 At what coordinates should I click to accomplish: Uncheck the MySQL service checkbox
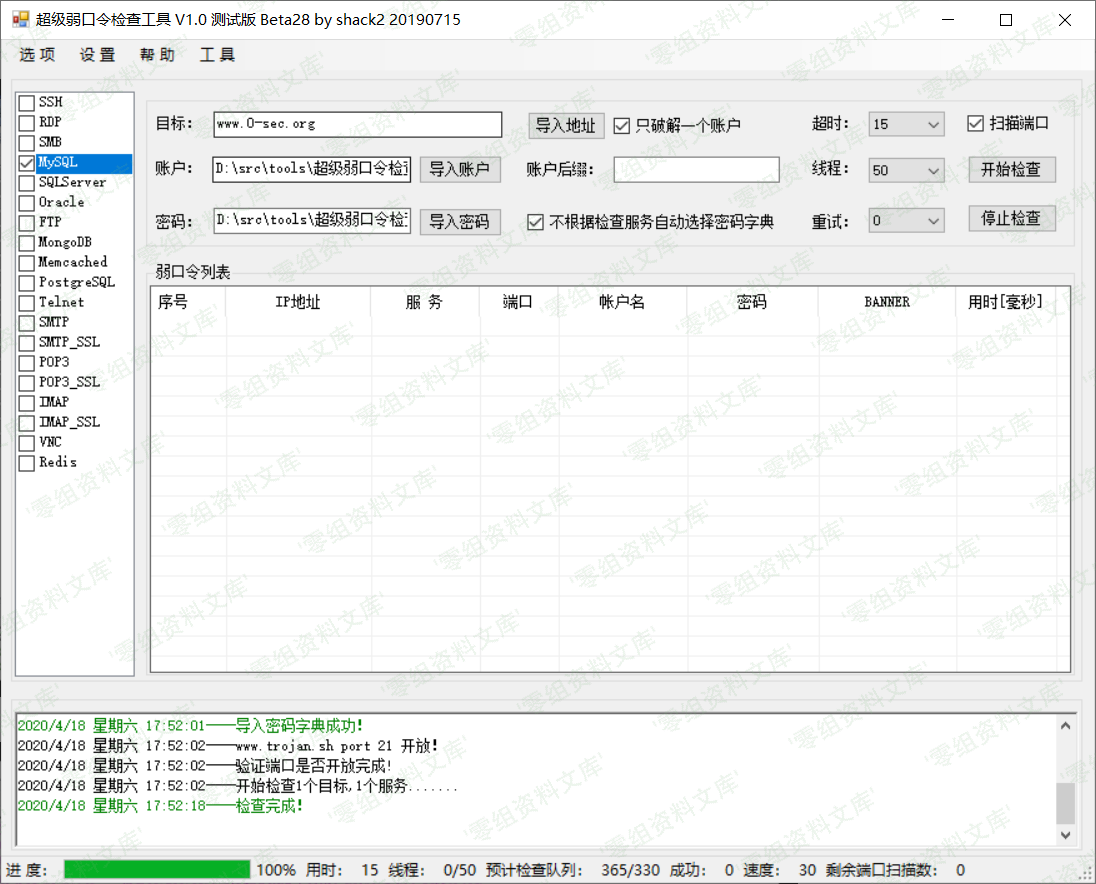click(27, 162)
